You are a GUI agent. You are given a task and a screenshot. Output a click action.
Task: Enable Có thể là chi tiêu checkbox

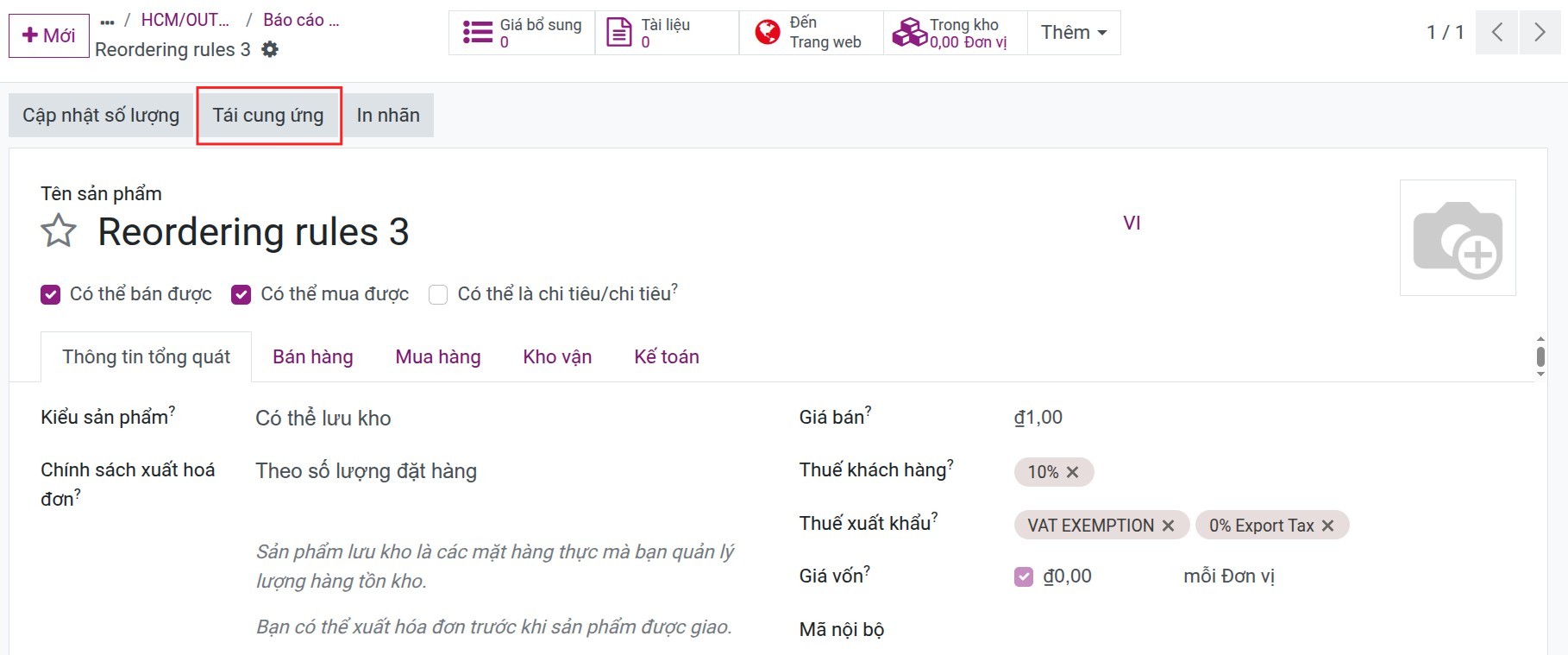438,294
